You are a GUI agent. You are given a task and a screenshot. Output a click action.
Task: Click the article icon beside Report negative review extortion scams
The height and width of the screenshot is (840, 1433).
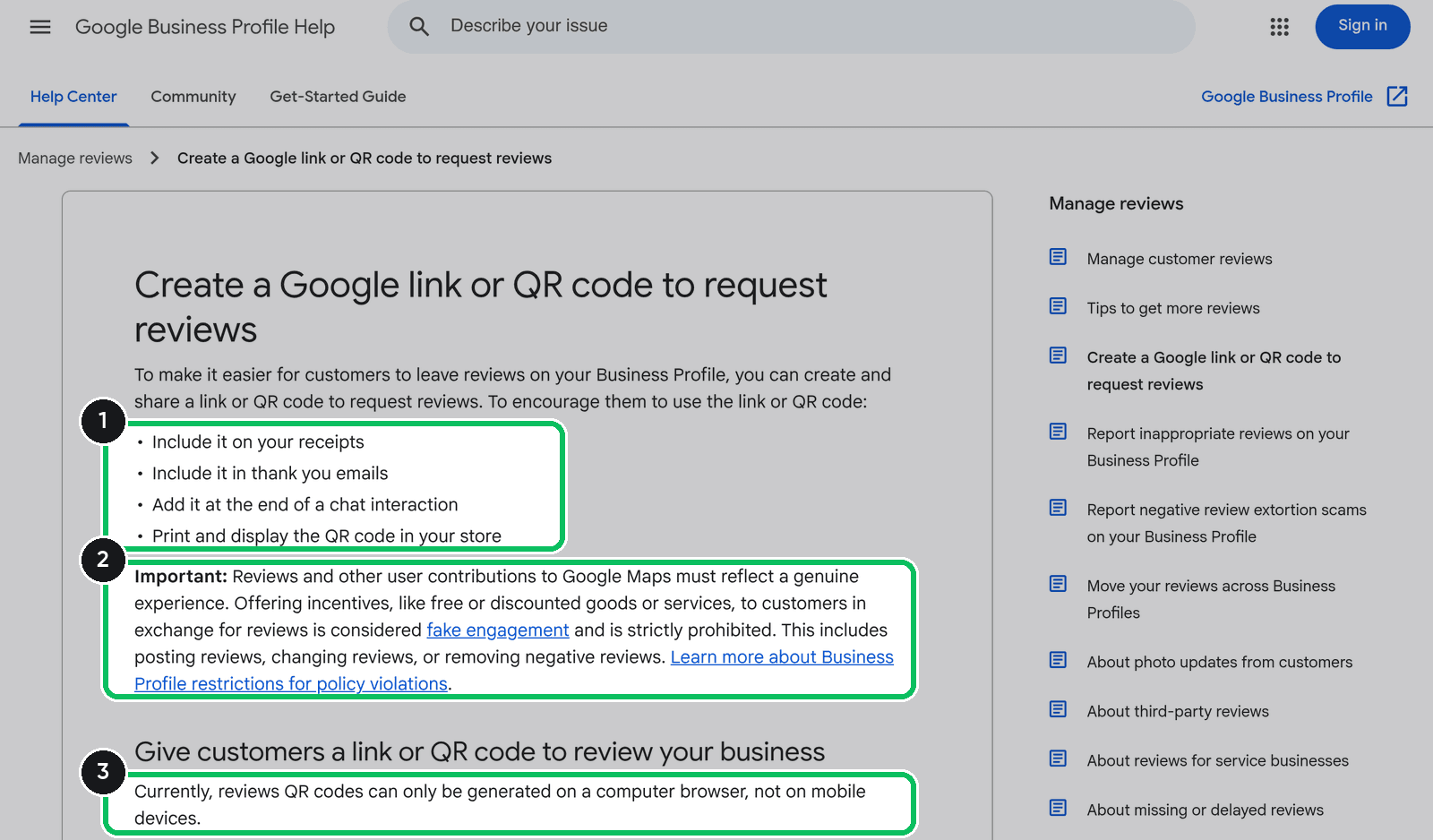tap(1058, 508)
